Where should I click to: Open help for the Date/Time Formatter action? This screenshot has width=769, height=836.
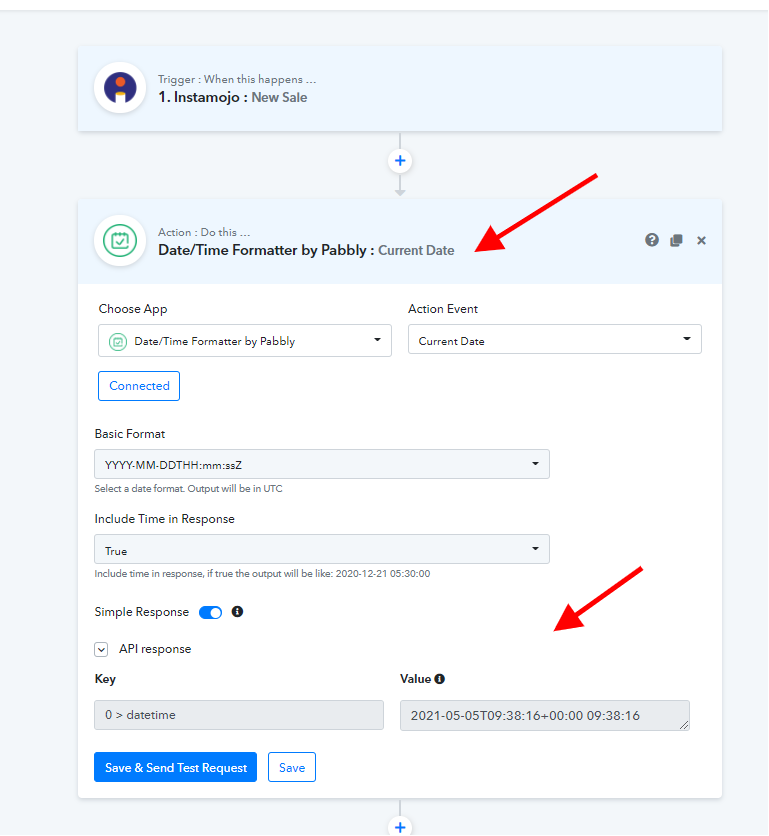click(x=652, y=240)
